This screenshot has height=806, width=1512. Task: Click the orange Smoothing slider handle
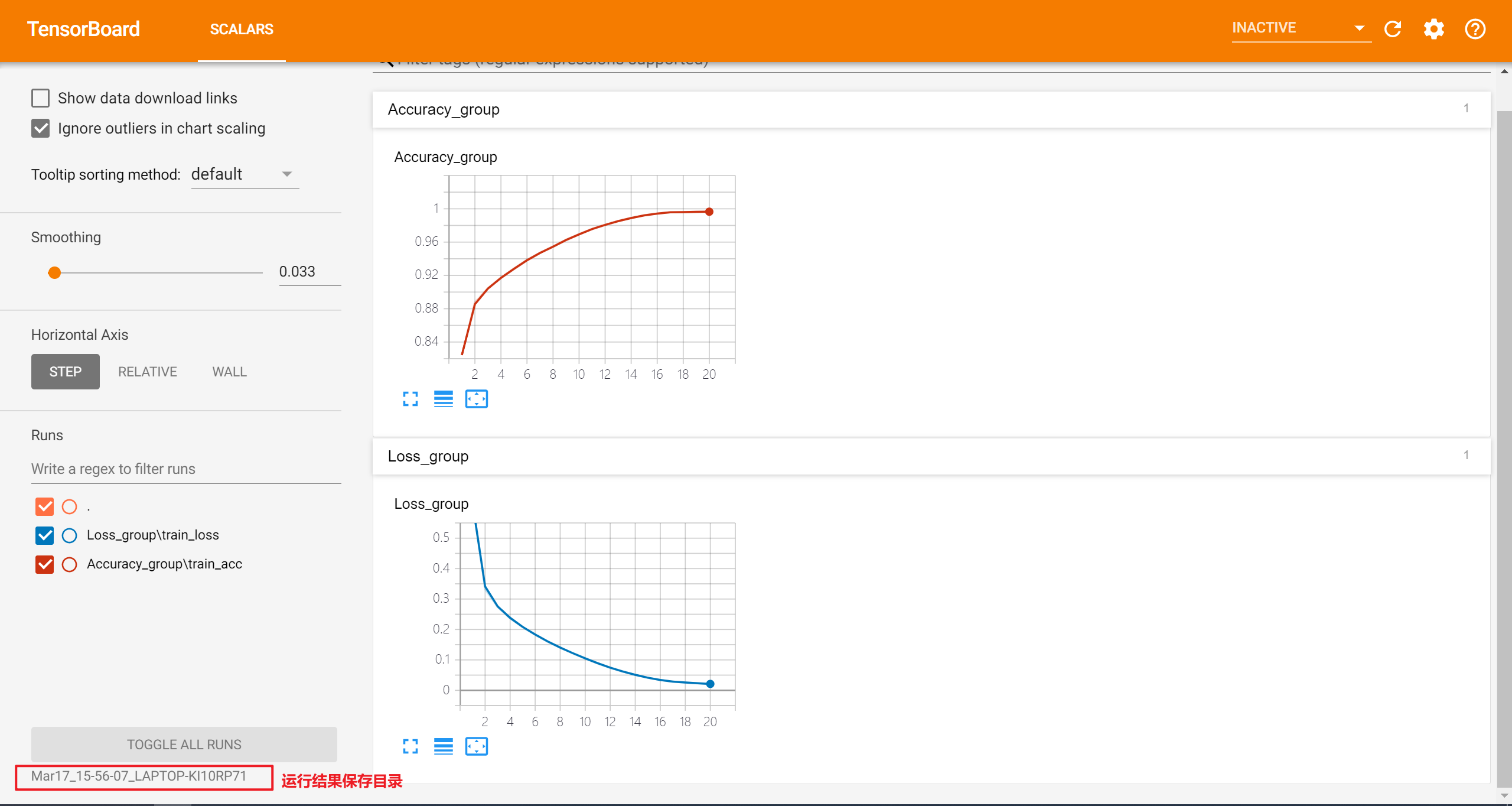[x=54, y=272]
